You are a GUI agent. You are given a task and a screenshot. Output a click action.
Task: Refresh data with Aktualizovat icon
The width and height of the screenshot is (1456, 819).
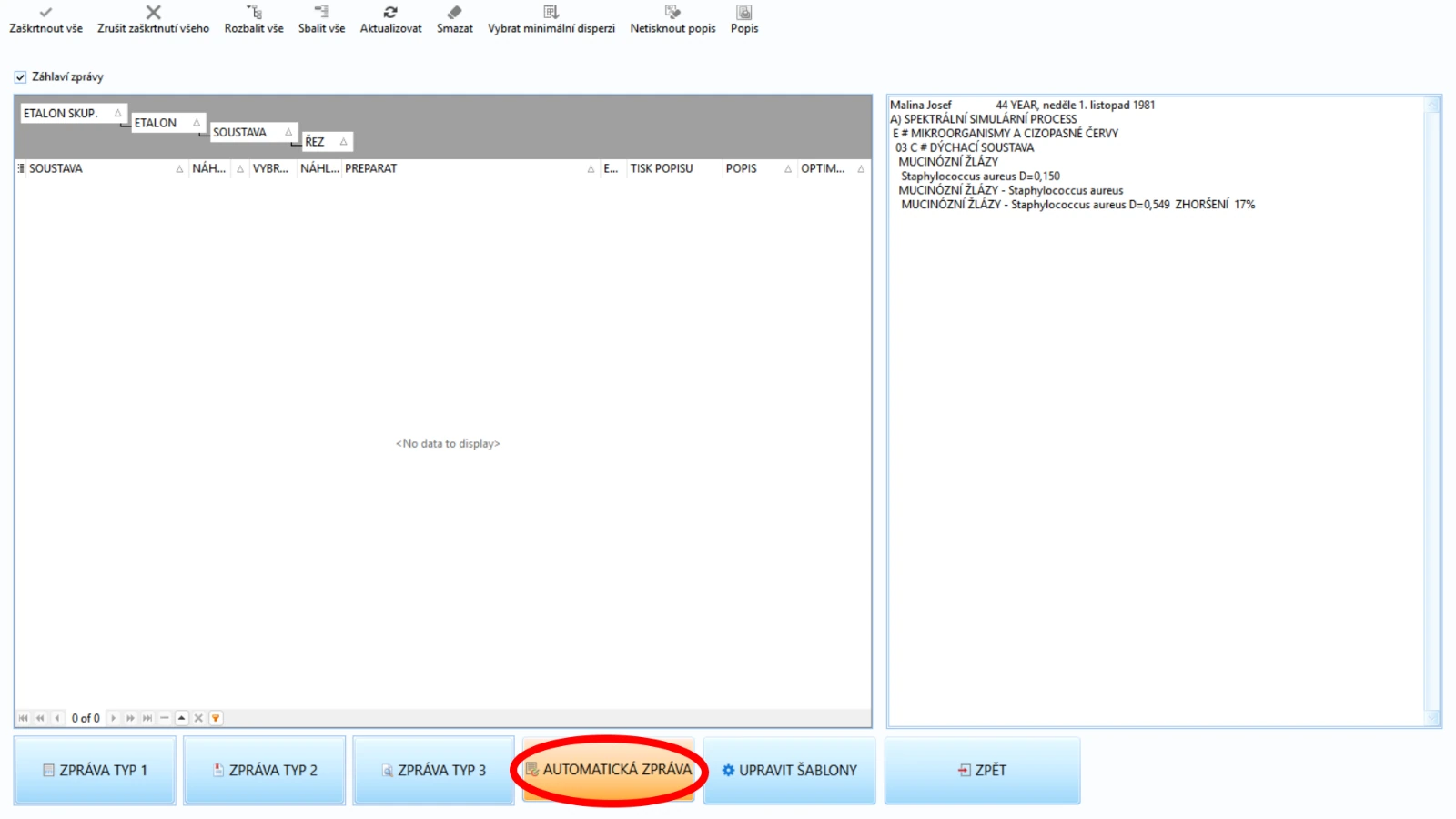point(390,12)
